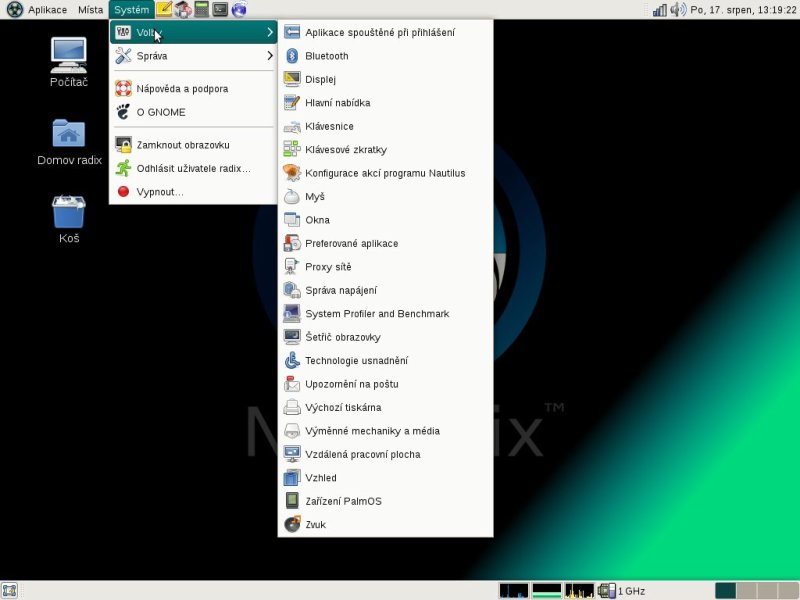Open the terminal launcher in the top panel
Viewport: 800px width, 600px height.
coord(220,10)
